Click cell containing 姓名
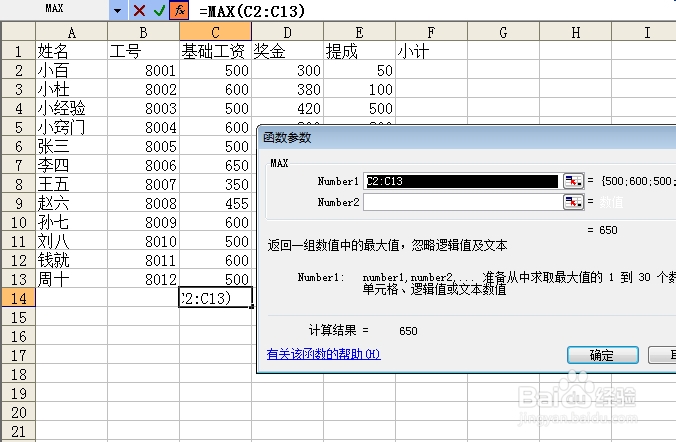Image resolution: width=676 pixels, height=442 pixels. tap(72, 51)
